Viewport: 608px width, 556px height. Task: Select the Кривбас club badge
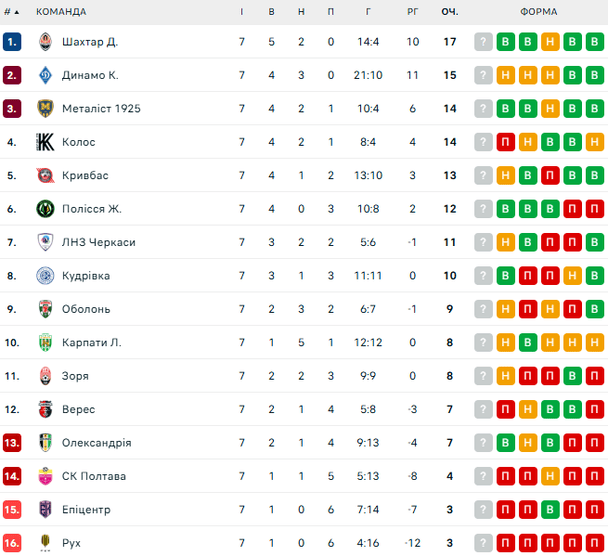pyautogui.click(x=44, y=176)
